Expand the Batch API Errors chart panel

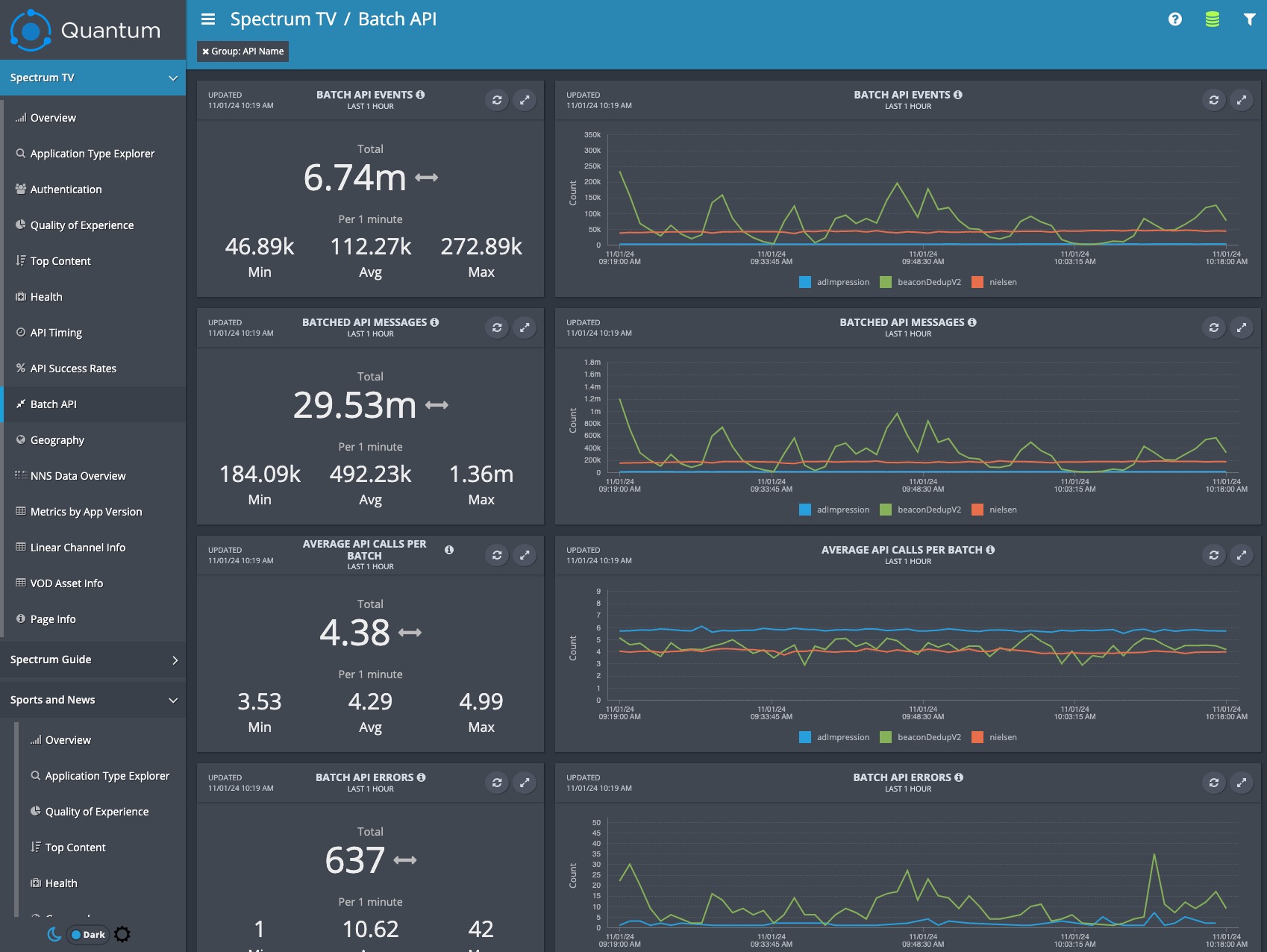coord(1242,783)
